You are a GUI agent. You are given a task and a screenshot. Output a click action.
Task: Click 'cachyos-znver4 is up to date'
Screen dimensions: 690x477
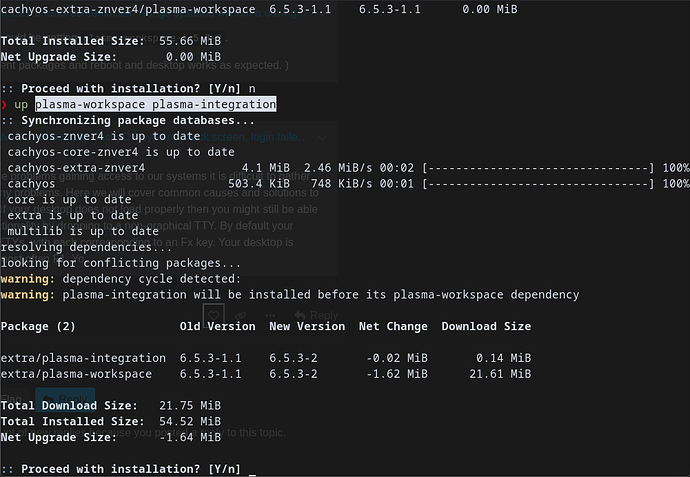[104, 136]
